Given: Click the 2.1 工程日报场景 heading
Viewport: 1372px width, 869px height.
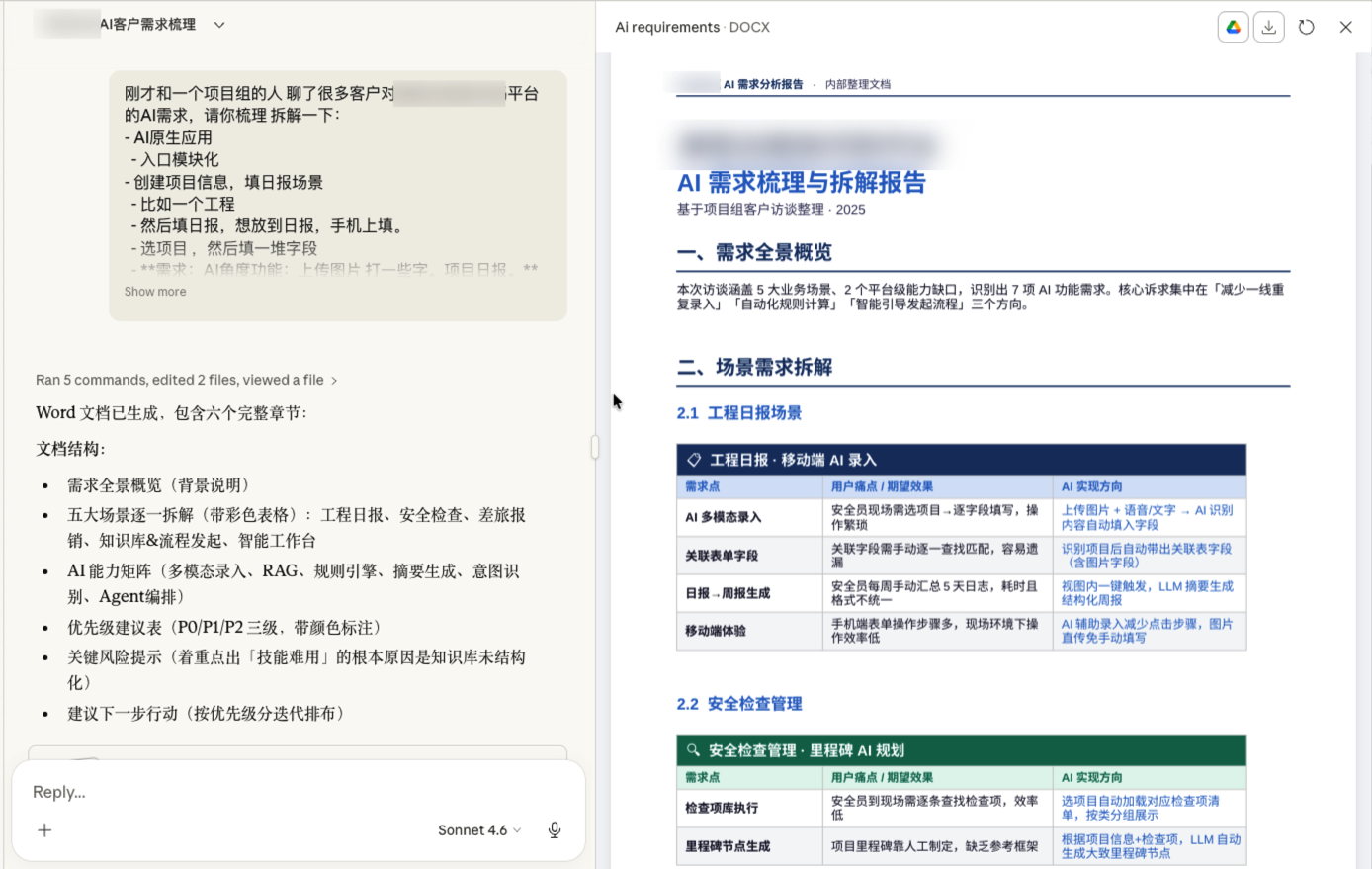Looking at the screenshot, I should (738, 413).
